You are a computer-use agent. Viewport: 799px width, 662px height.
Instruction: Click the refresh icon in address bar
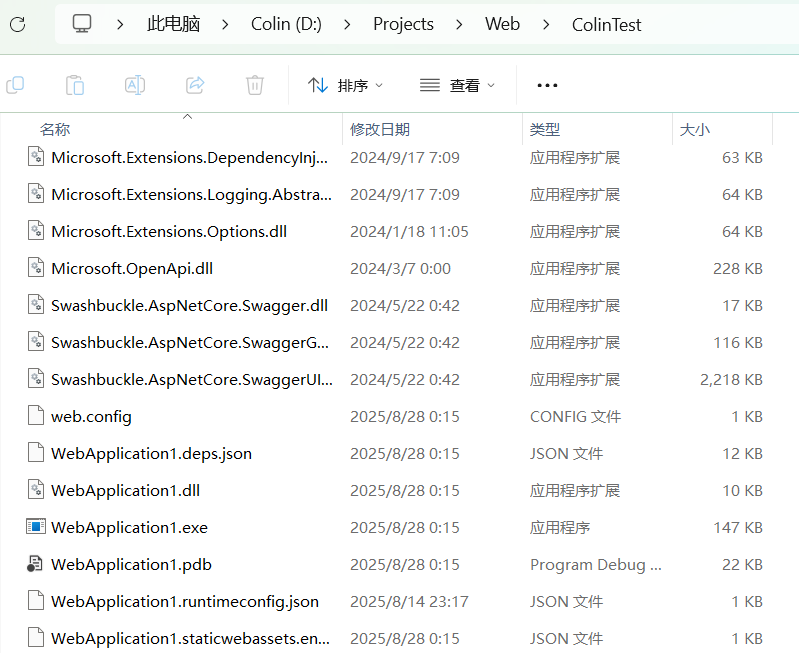[x=18, y=24]
